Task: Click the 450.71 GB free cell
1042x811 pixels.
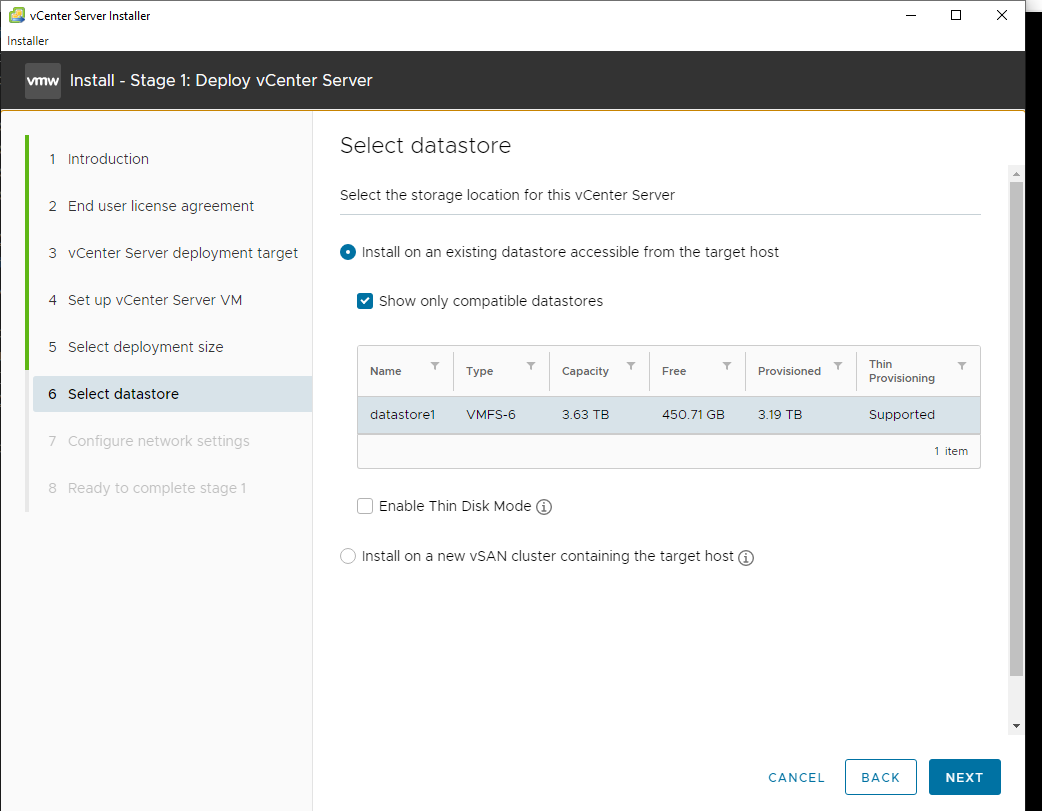Action: pos(693,415)
